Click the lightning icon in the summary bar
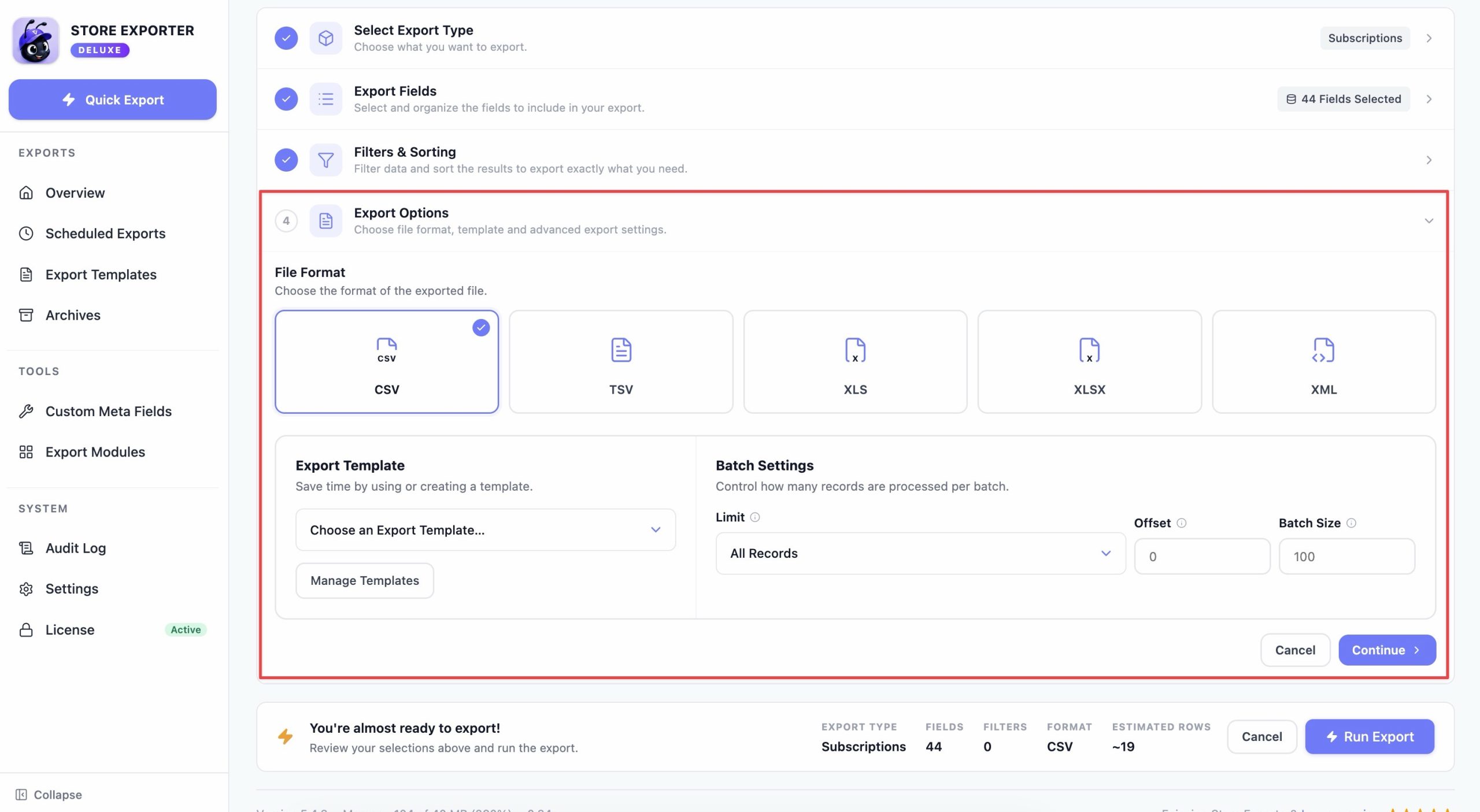This screenshot has width=1480, height=812. [286, 736]
